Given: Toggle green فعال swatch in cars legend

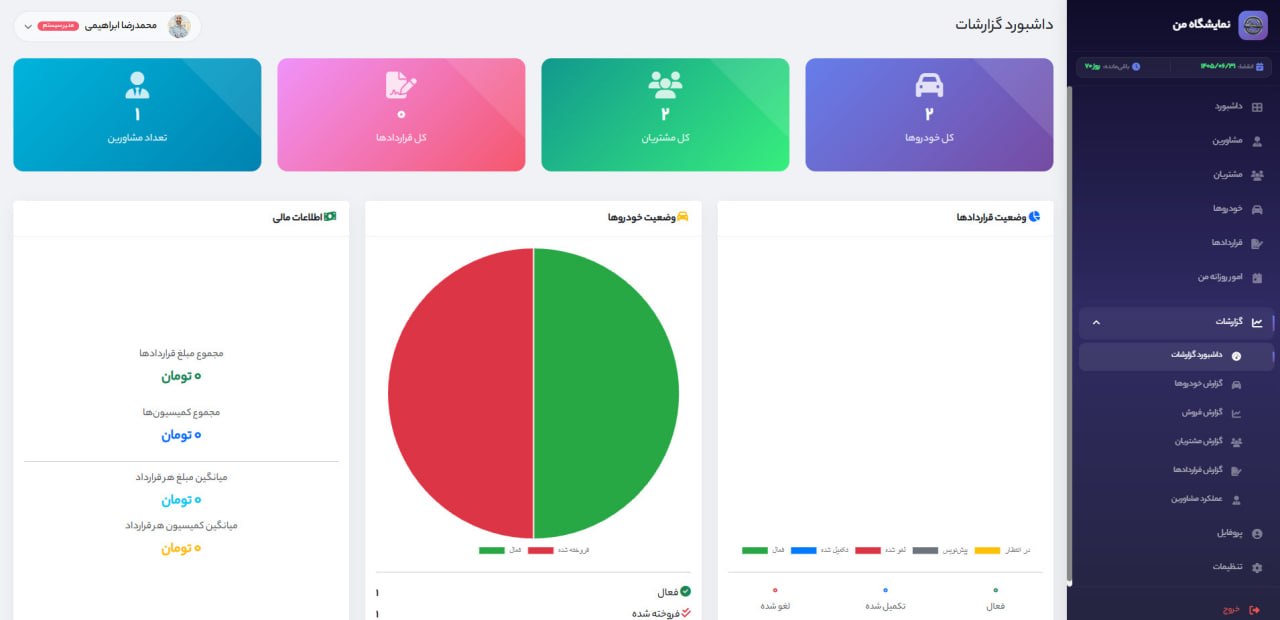Looking at the screenshot, I should point(492,550).
